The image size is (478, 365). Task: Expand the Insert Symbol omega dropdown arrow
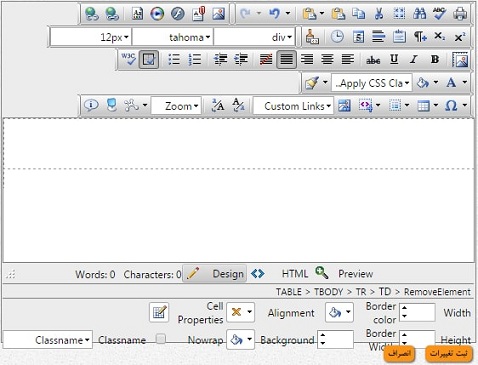click(x=465, y=105)
